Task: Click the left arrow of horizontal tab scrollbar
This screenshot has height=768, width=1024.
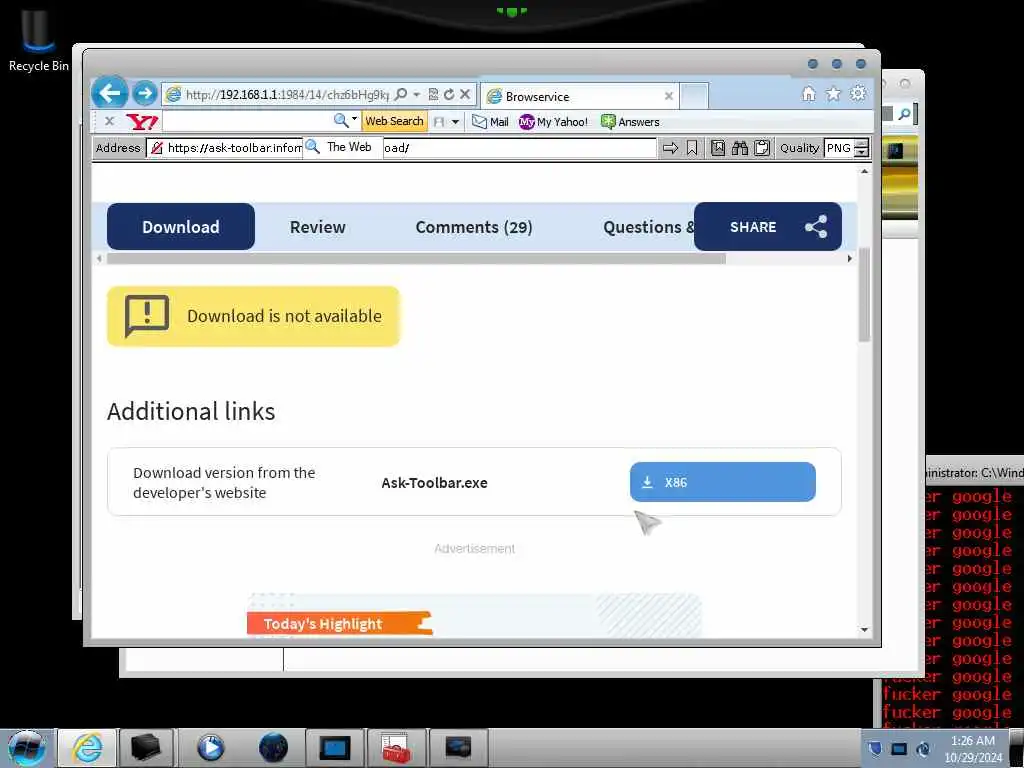Action: (99, 259)
